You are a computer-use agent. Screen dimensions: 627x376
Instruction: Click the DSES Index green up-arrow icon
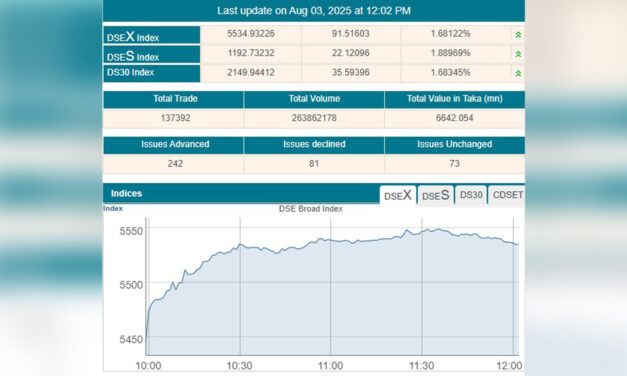(x=518, y=54)
